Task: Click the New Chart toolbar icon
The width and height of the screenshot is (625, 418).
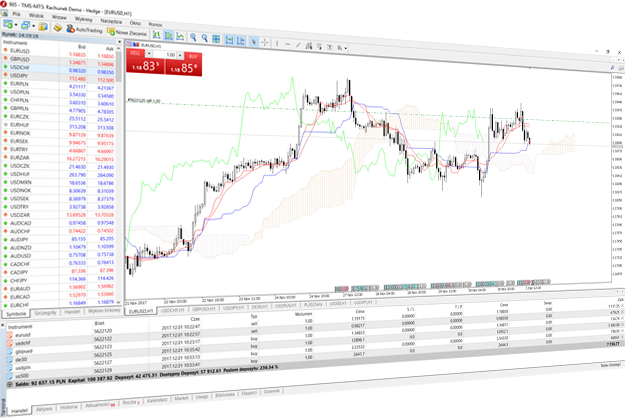Action: click(8, 24)
